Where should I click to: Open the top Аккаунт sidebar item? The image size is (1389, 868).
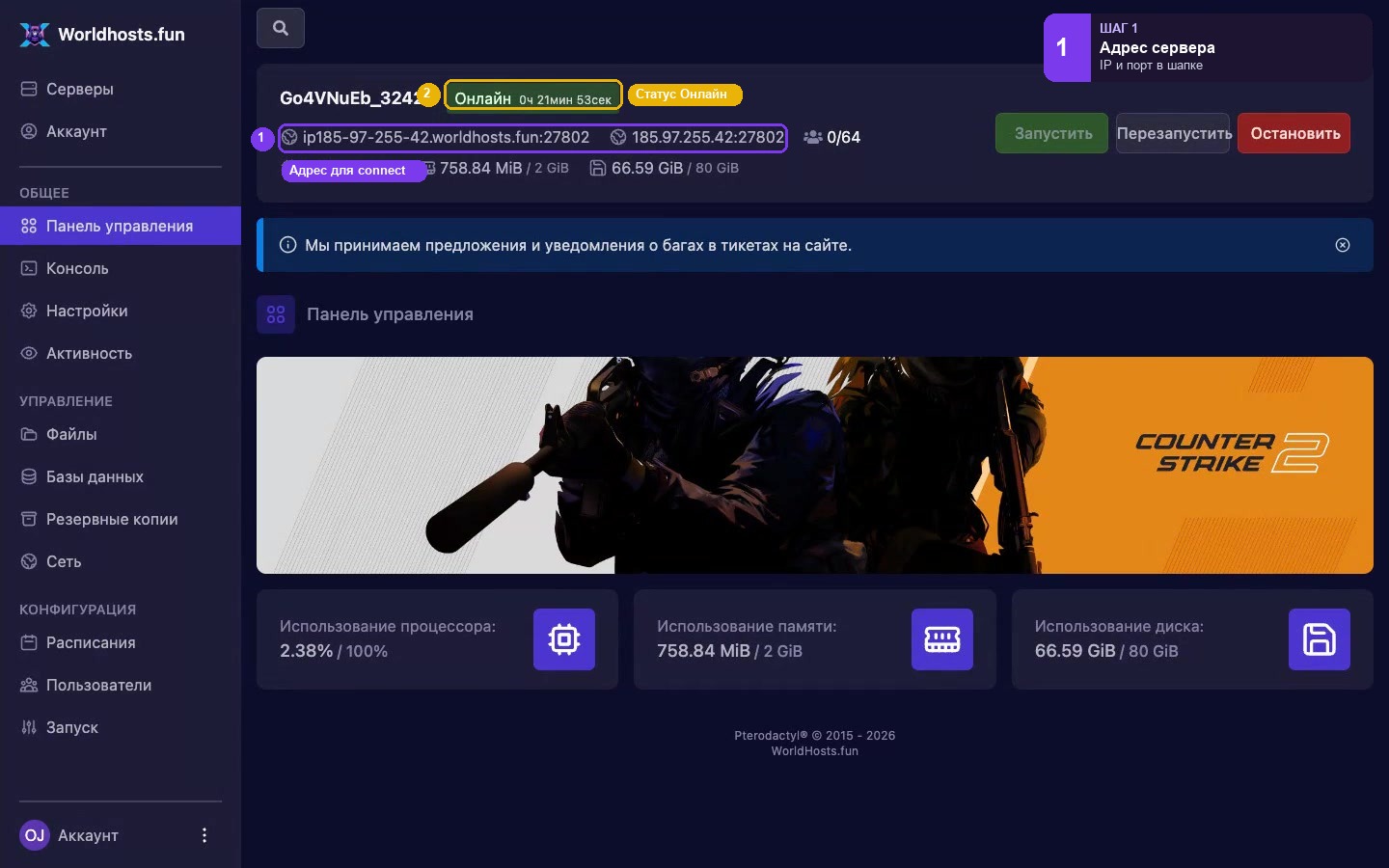(x=121, y=131)
